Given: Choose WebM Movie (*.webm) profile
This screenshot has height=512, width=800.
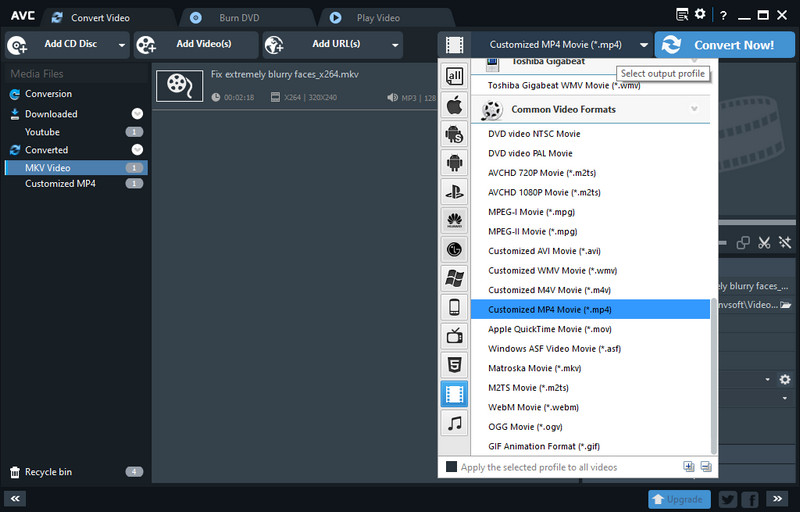Looking at the screenshot, I should [x=590, y=407].
